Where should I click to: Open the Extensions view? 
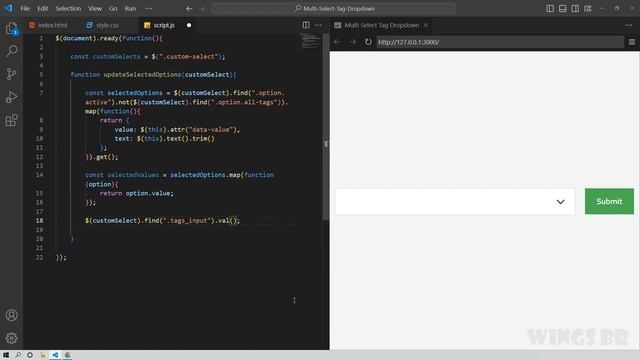pos(11,120)
